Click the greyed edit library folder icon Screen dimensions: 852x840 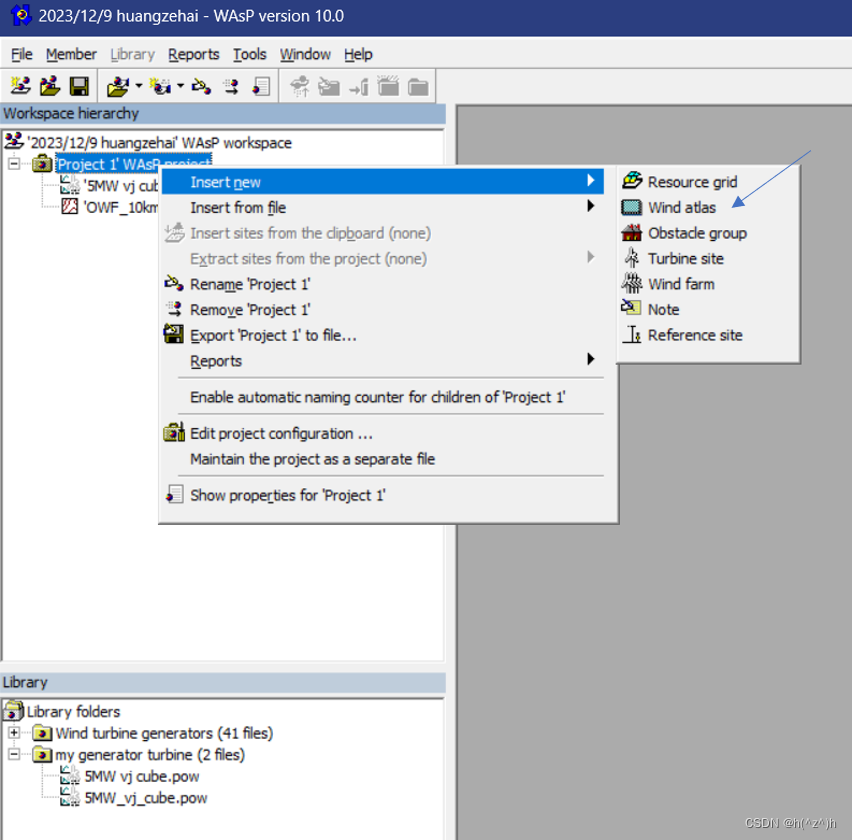click(329, 86)
